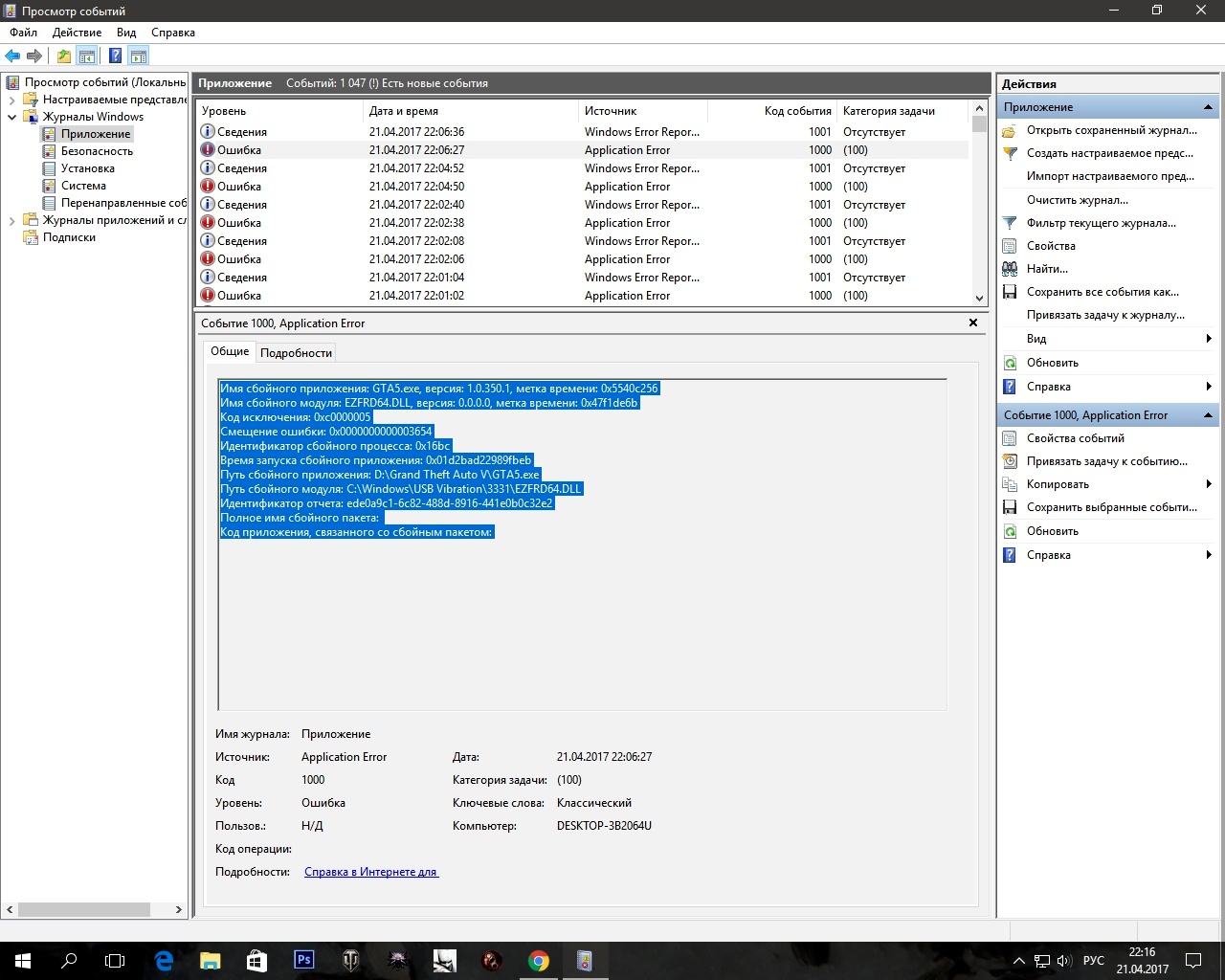1225x980 pixels.
Task: Click the horizontal scrollbar in the console tree
Action: [x=84, y=909]
